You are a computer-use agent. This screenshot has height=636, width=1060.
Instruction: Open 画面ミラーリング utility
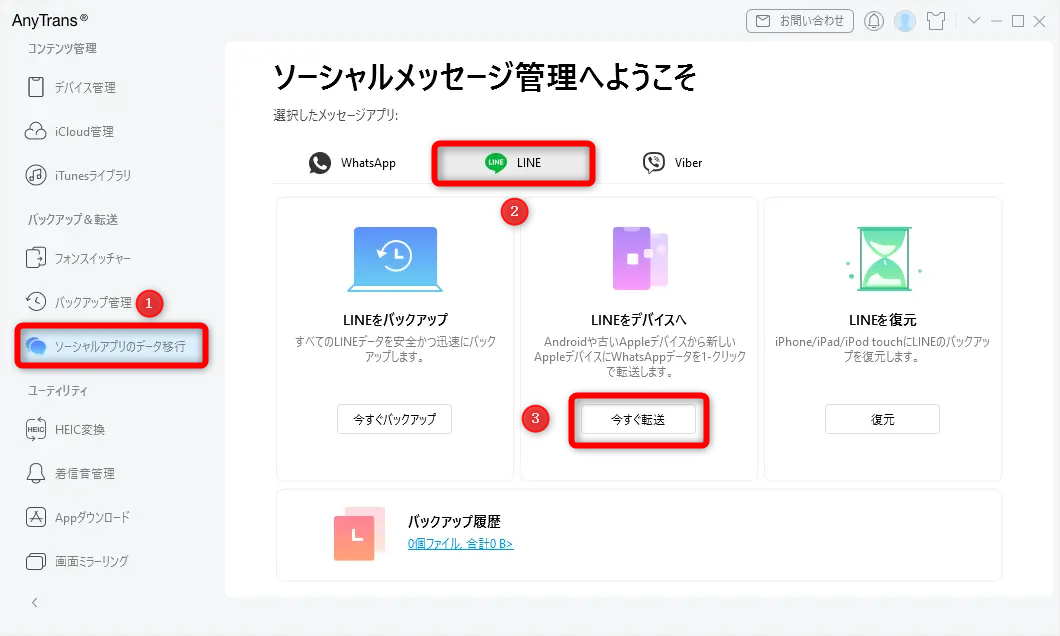[x=91, y=561]
